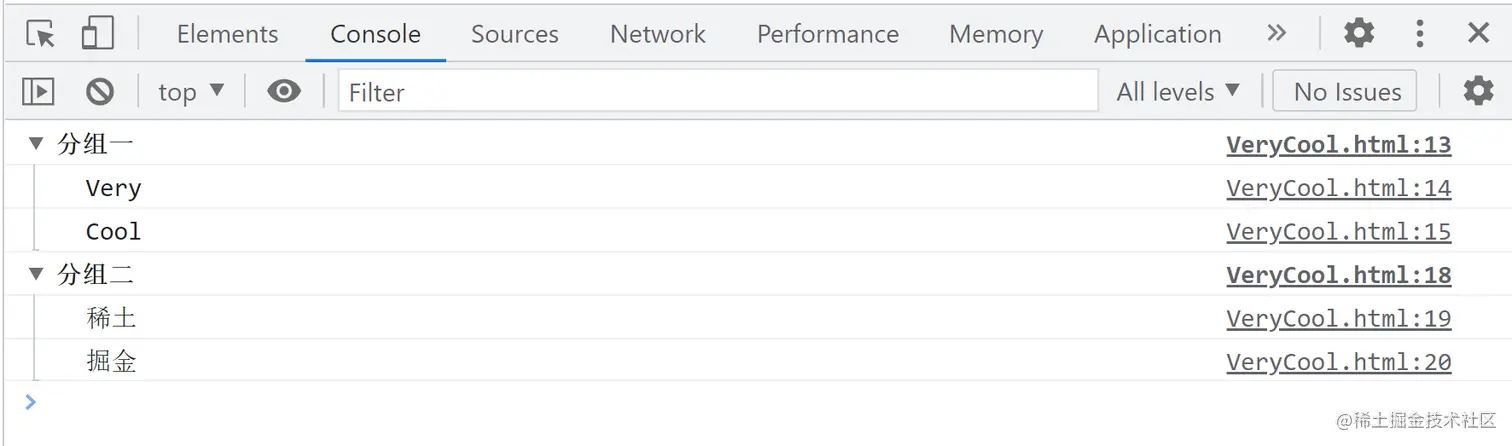This screenshot has width=1512, height=446.
Task: Show the console sidebar panel icon
Action: pos(38,92)
